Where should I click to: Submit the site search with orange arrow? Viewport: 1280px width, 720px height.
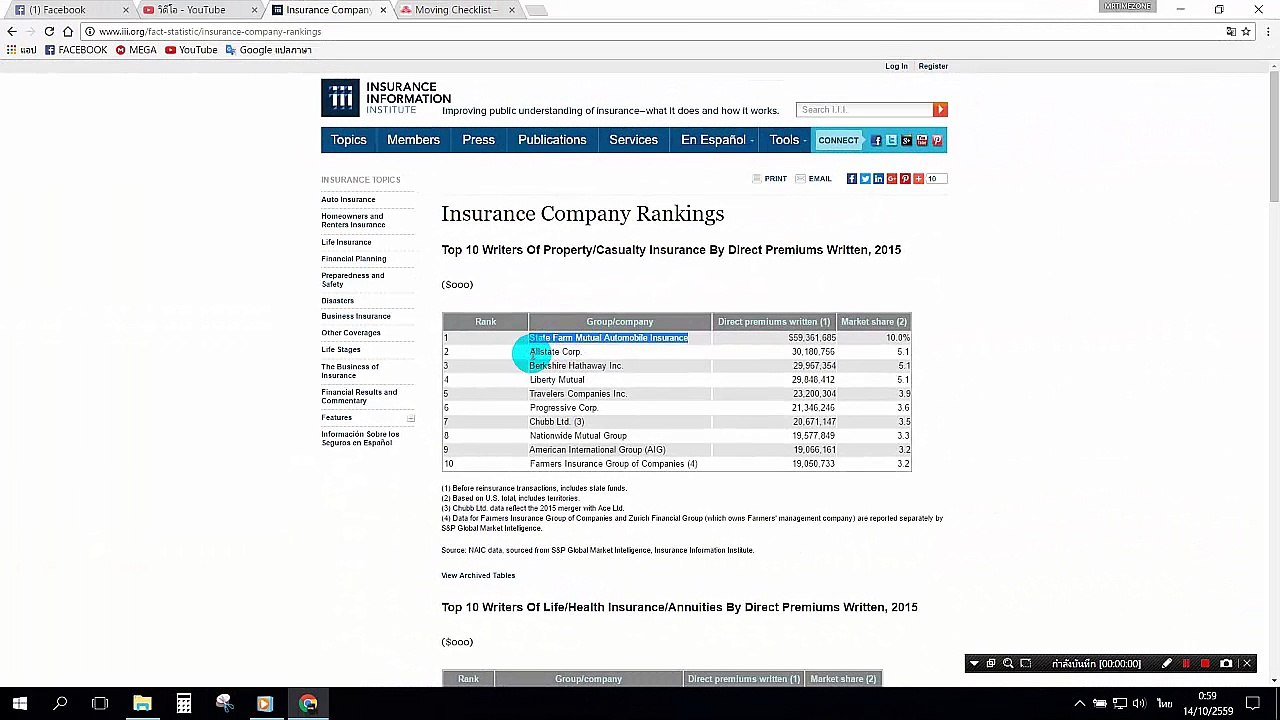[x=940, y=110]
